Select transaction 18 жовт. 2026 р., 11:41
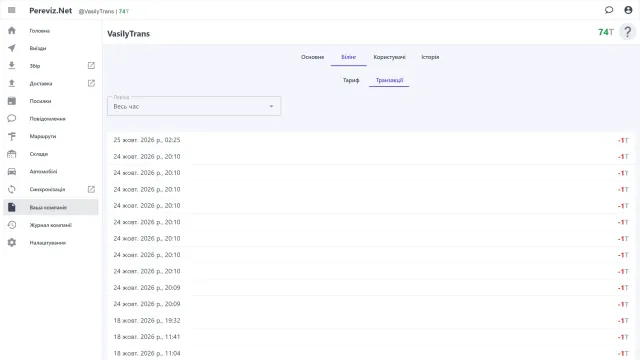 click(371, 337)
